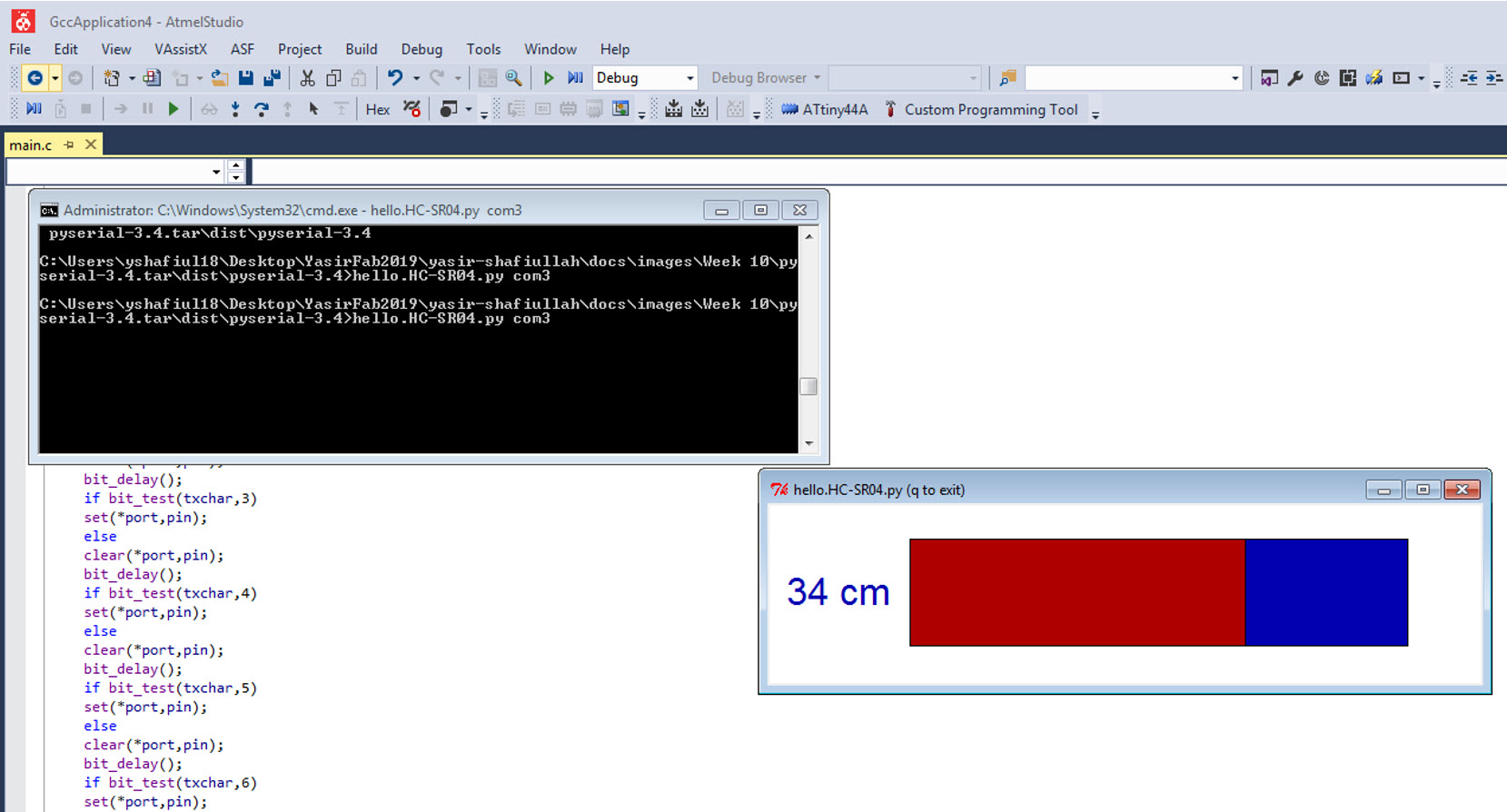
Task: Open the Help menu
Action: tap(614, 49)
